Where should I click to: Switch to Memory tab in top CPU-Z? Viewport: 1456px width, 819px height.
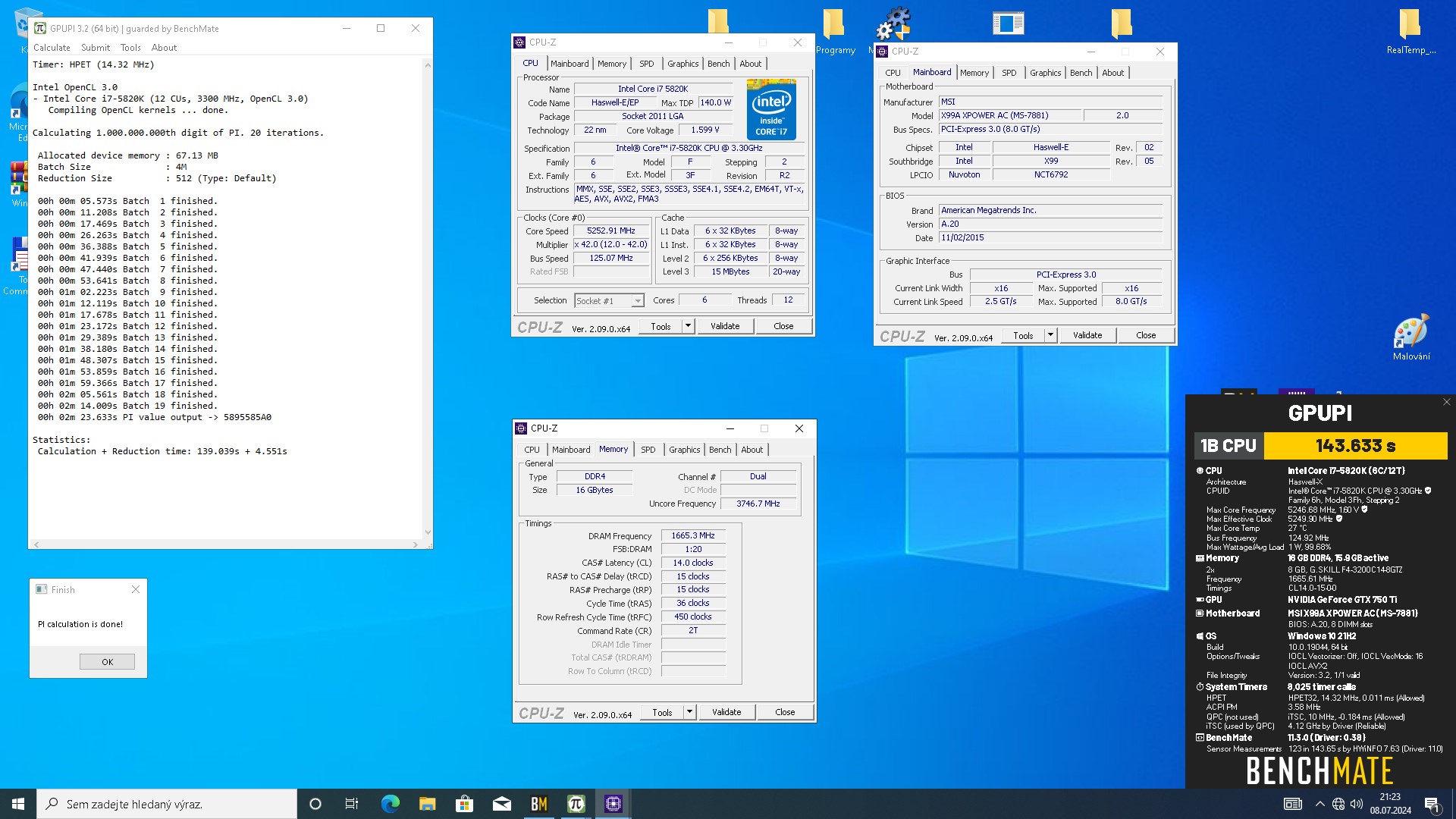[612, 64]
